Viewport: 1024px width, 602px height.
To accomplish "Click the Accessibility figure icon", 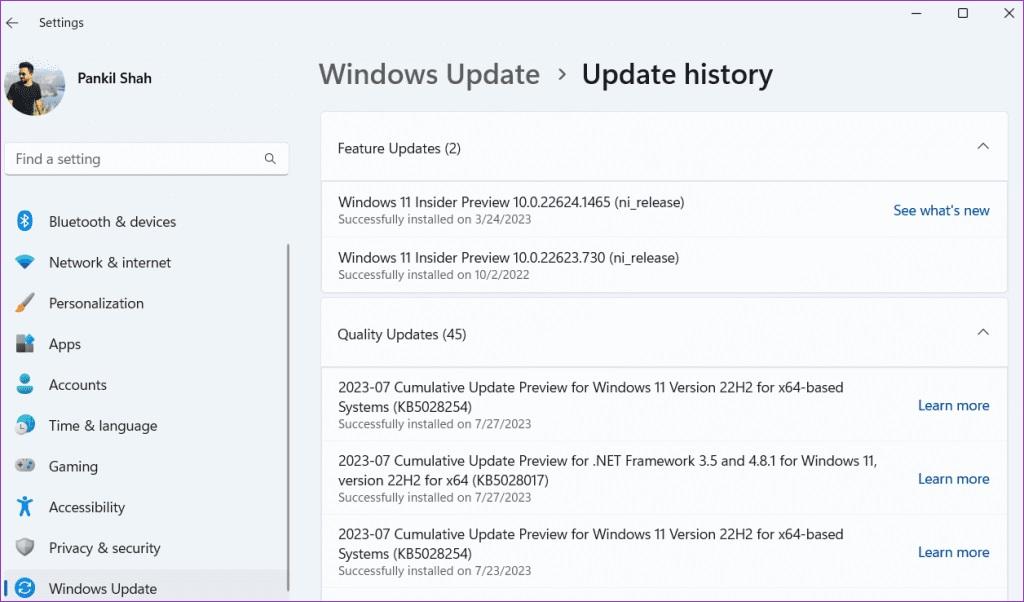I will pos(25,507).
